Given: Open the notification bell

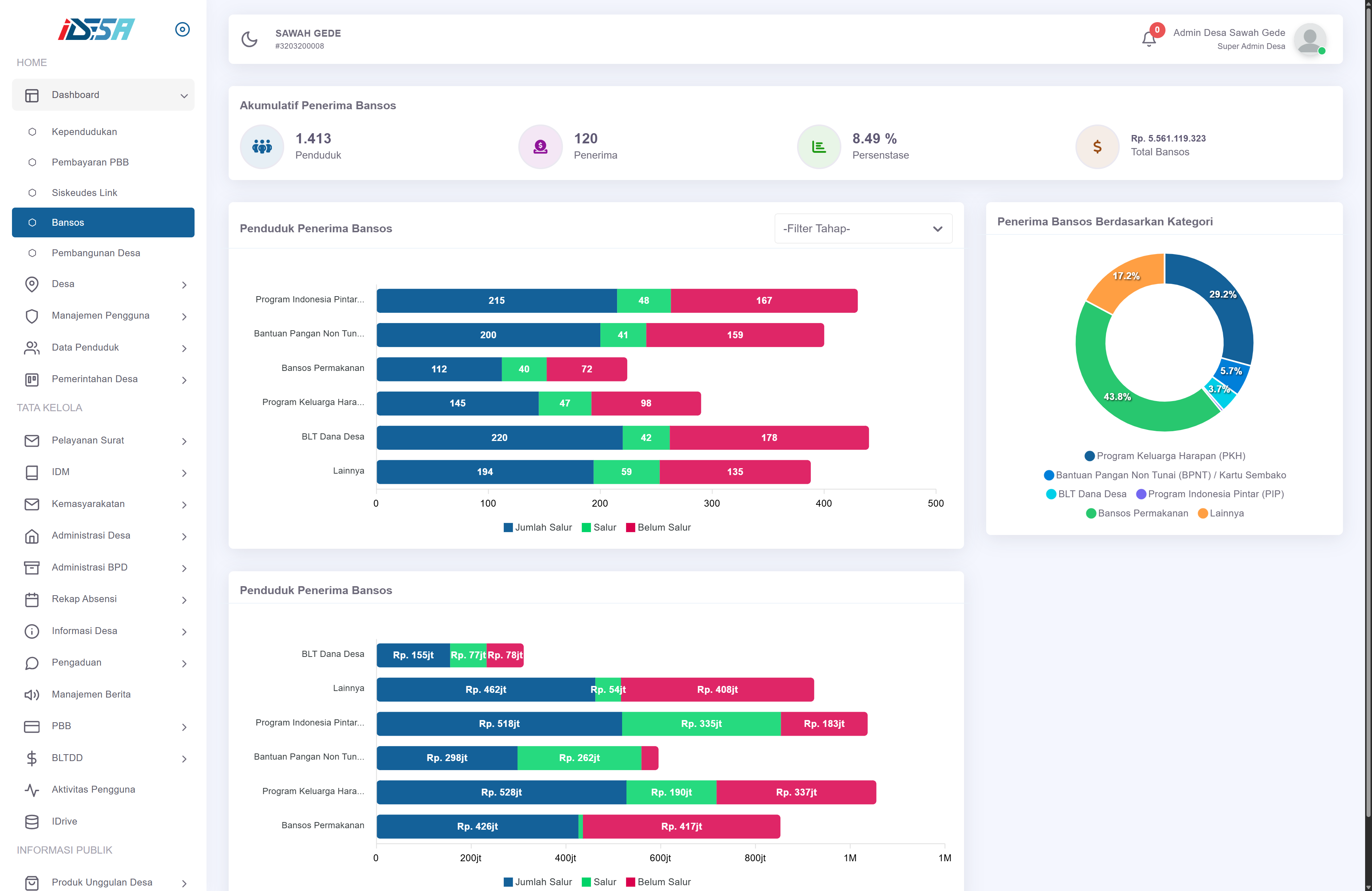Looking at the screenshot, I should 1148,39.
